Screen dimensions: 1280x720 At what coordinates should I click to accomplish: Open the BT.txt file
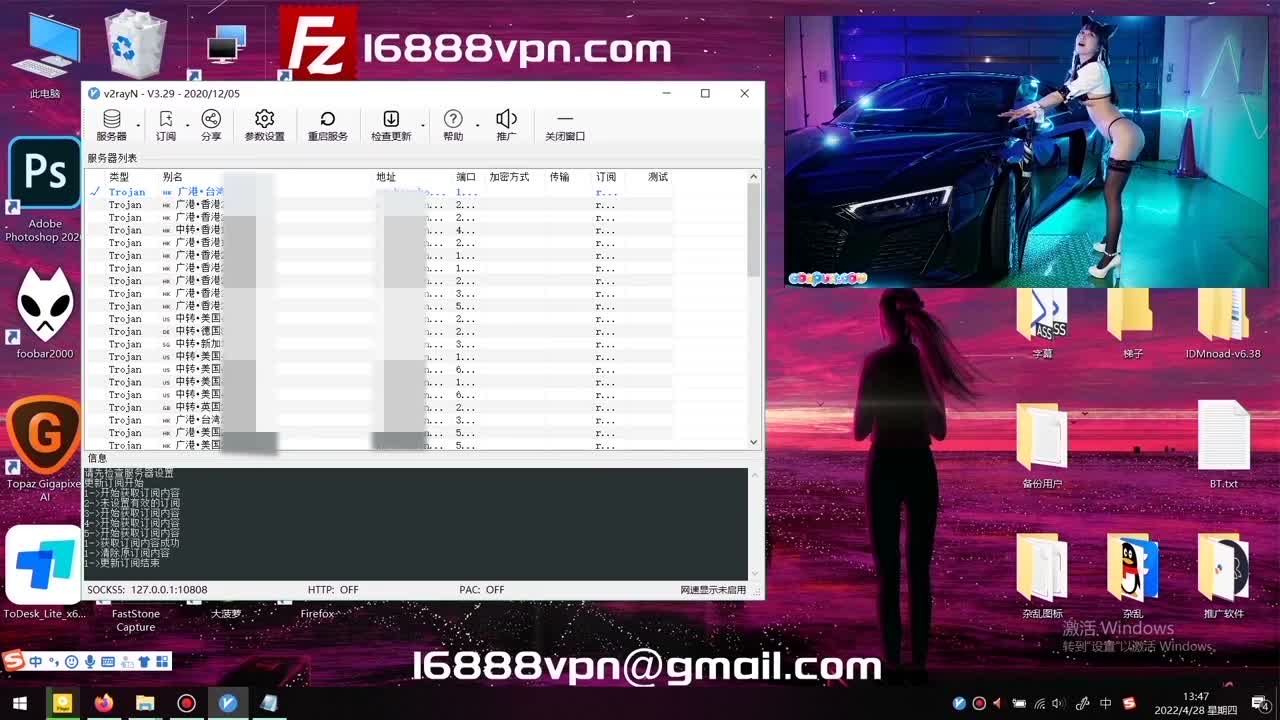pos(1223,446)
